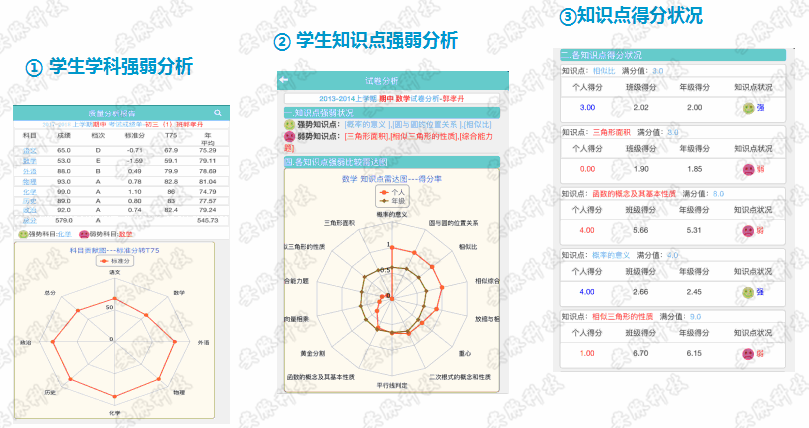Open the 物理 subject link in score table
The width and height of the screenshot is (809, 428).
(29, 181)
